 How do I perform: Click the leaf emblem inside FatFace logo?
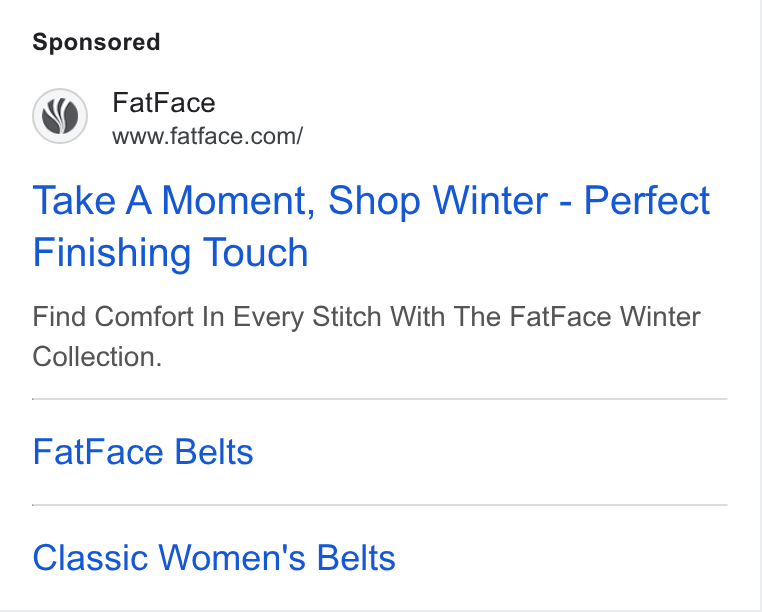(x=60, y=116)
